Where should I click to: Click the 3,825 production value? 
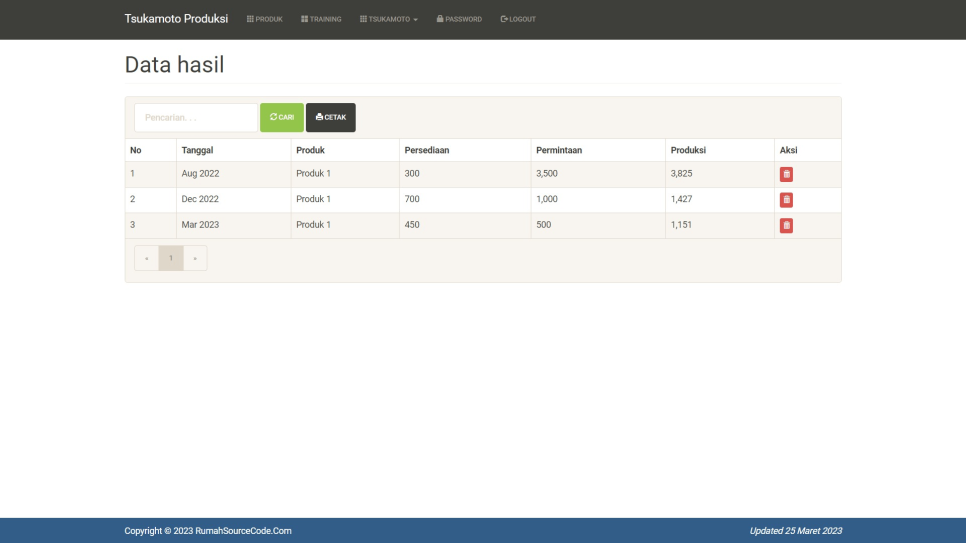coord(681,174)
